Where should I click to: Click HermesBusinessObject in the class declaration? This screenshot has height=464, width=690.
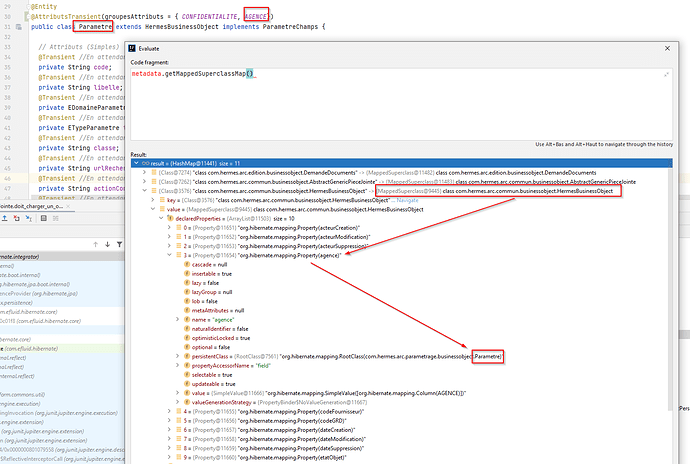tap(182, 27)
